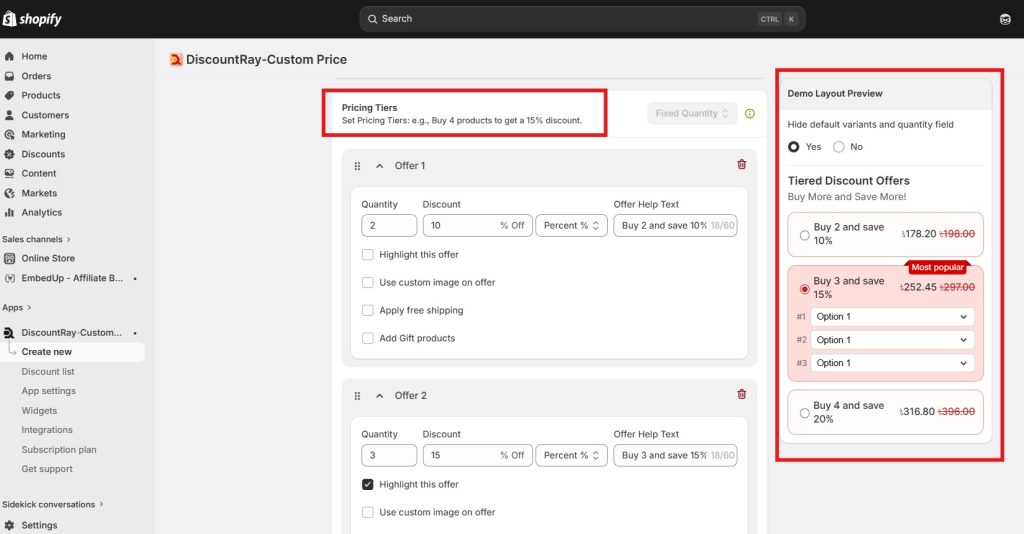
Task: Open the Home icon in sidebar
Action: (x=9, y=56)
